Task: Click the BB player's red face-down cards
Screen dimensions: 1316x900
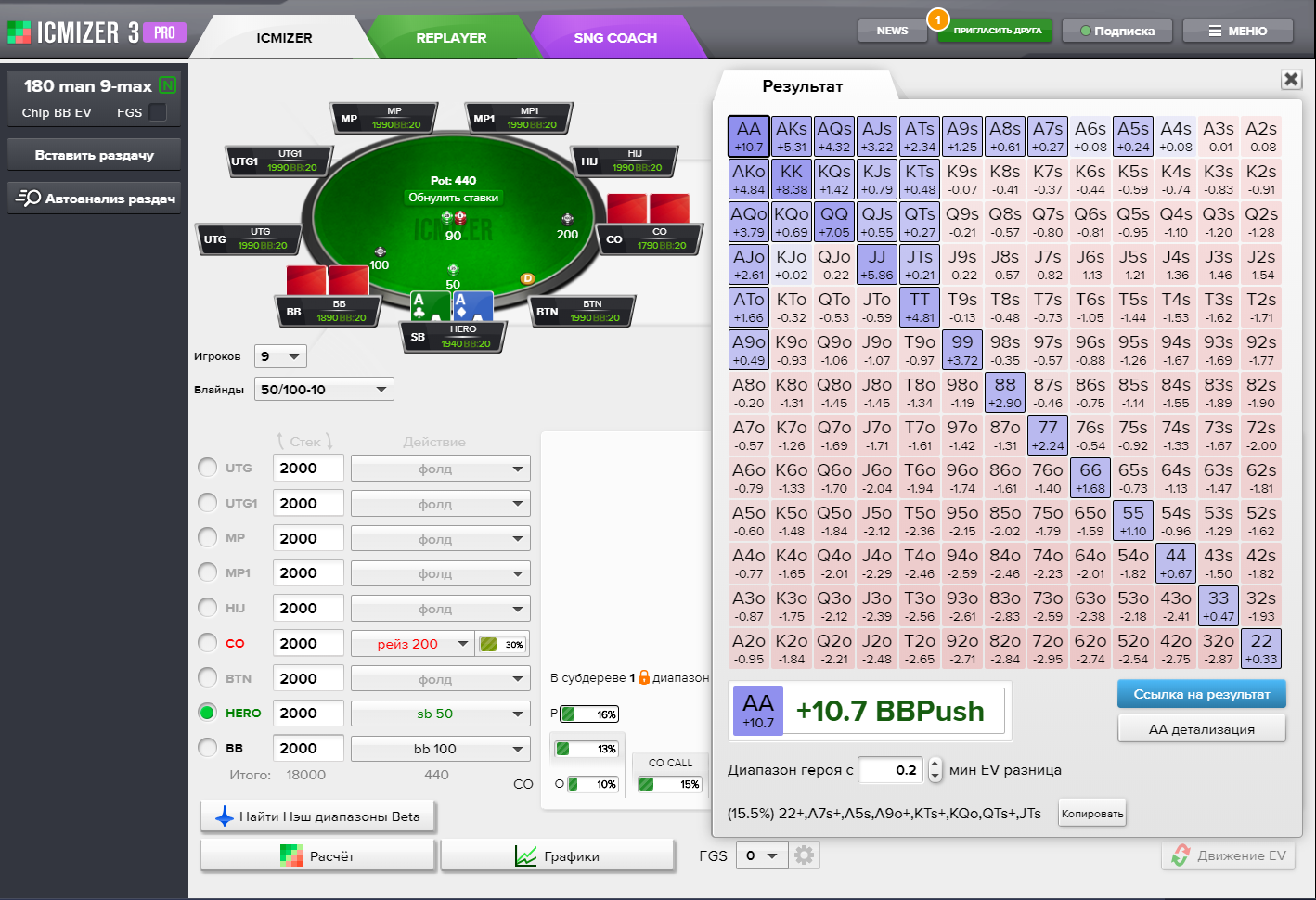Action: click(328, 280)
